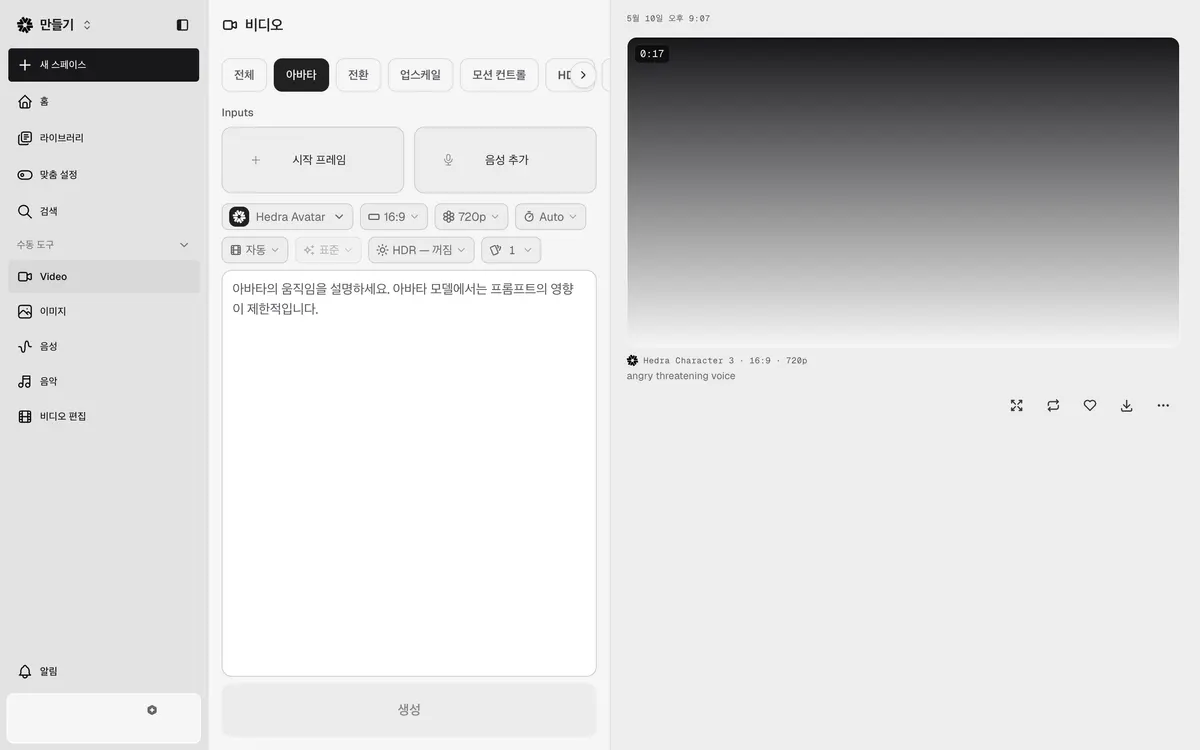Go to 홈 in the sidebar
1200x750 pixels.
[104, 101]
